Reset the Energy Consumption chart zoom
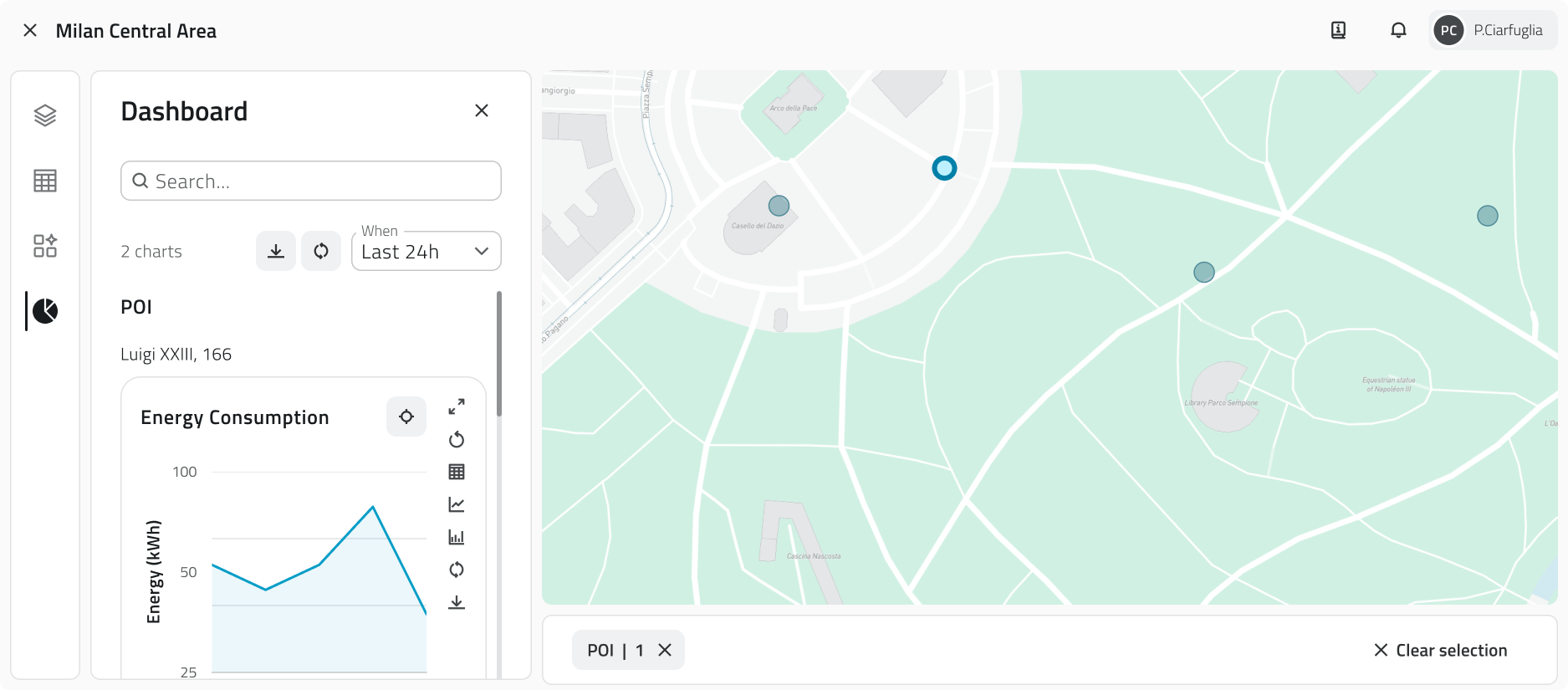The width and height of the screenshot is (1568, 690). click(x=457, y=440)
